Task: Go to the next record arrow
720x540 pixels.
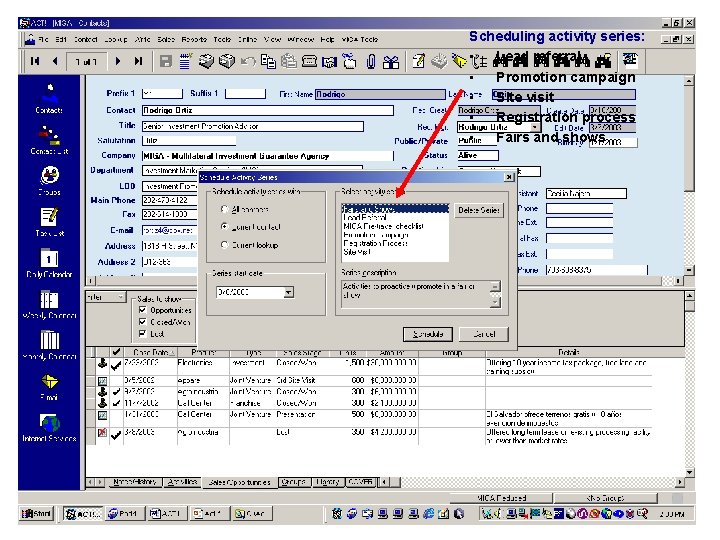Action: coord(118,61)
